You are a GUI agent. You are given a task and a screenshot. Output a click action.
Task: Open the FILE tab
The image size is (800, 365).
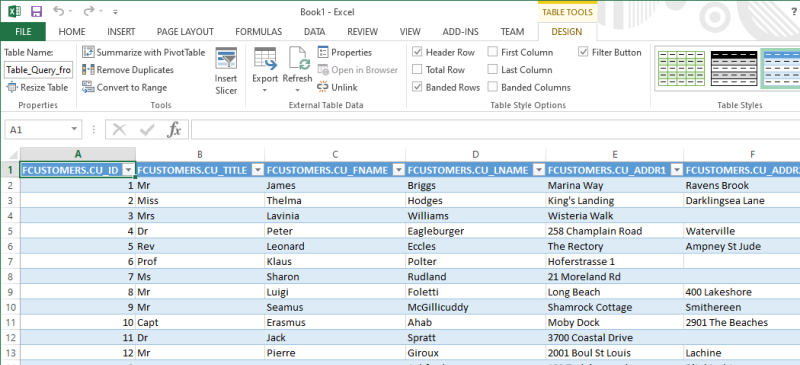click(x=23, y=32)
